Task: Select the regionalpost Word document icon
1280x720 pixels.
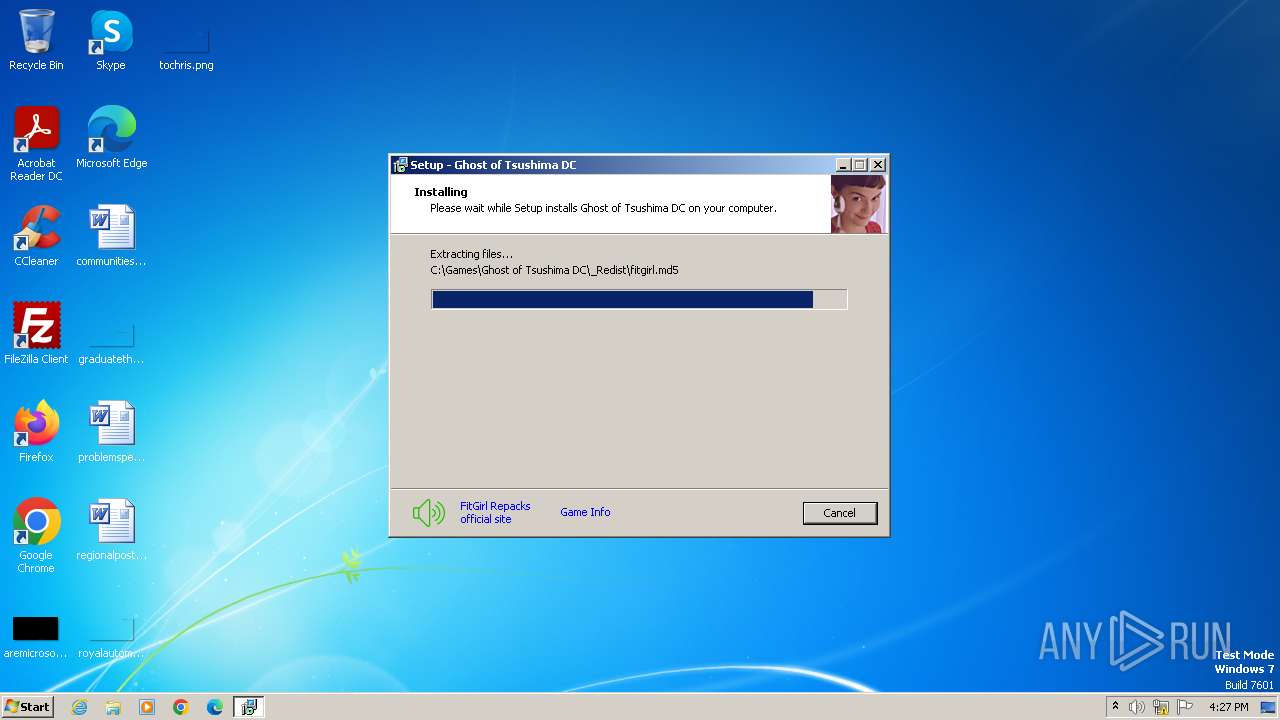Action: pyautogui.click(x=111, y=530)
